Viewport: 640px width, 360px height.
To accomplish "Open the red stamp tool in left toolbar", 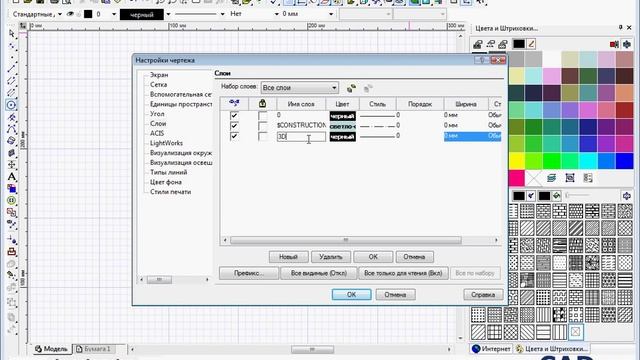I will [x=11, y=251].
